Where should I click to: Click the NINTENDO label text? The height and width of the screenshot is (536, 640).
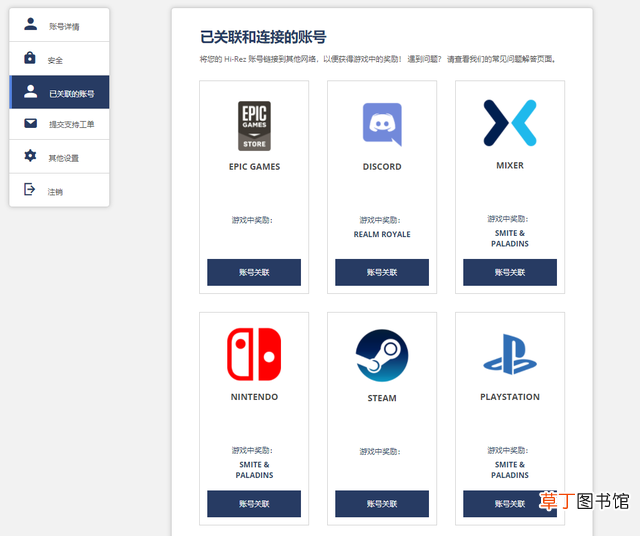[254, 397]
